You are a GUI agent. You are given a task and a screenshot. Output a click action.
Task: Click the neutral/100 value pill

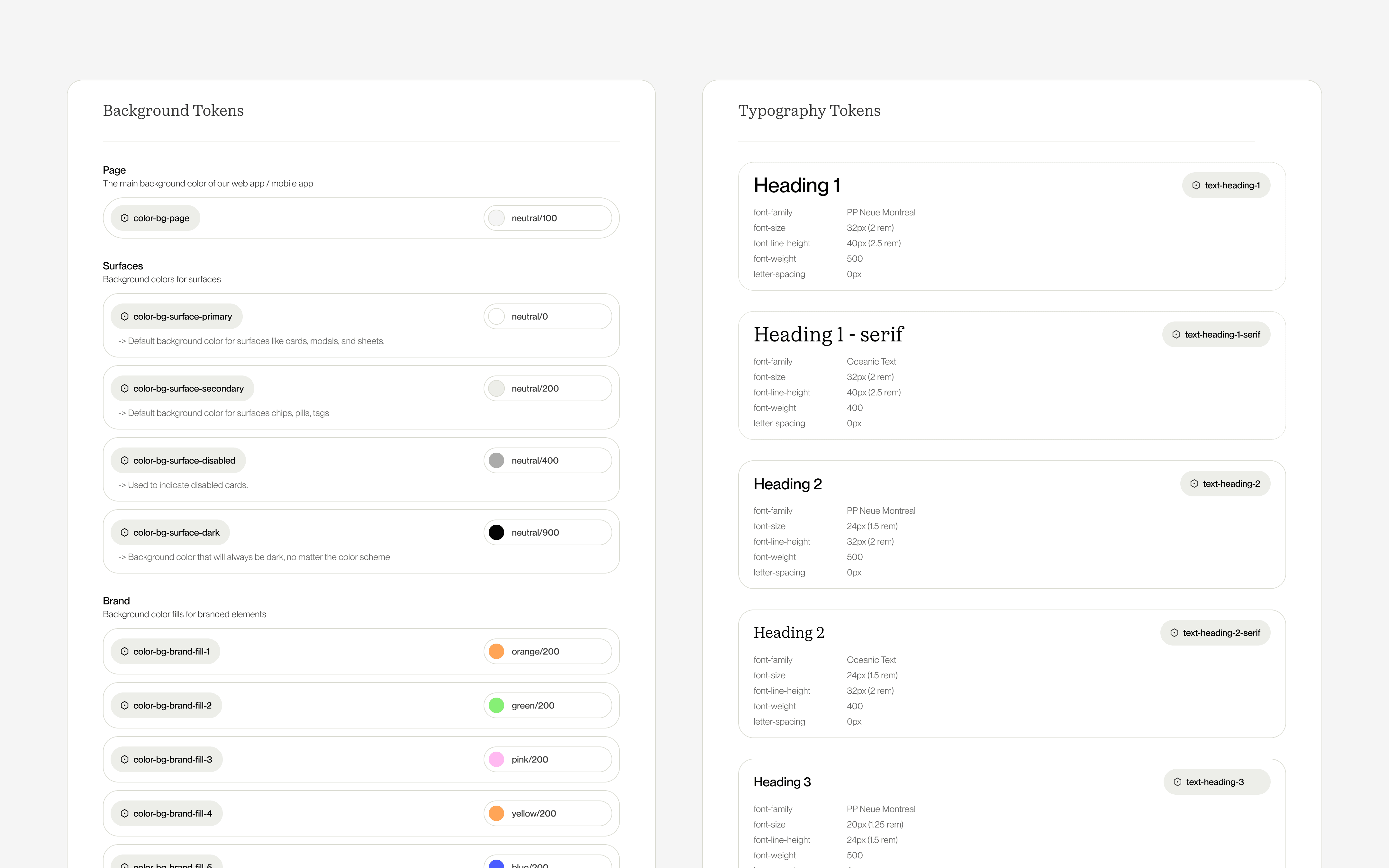[x=548, y=218]
